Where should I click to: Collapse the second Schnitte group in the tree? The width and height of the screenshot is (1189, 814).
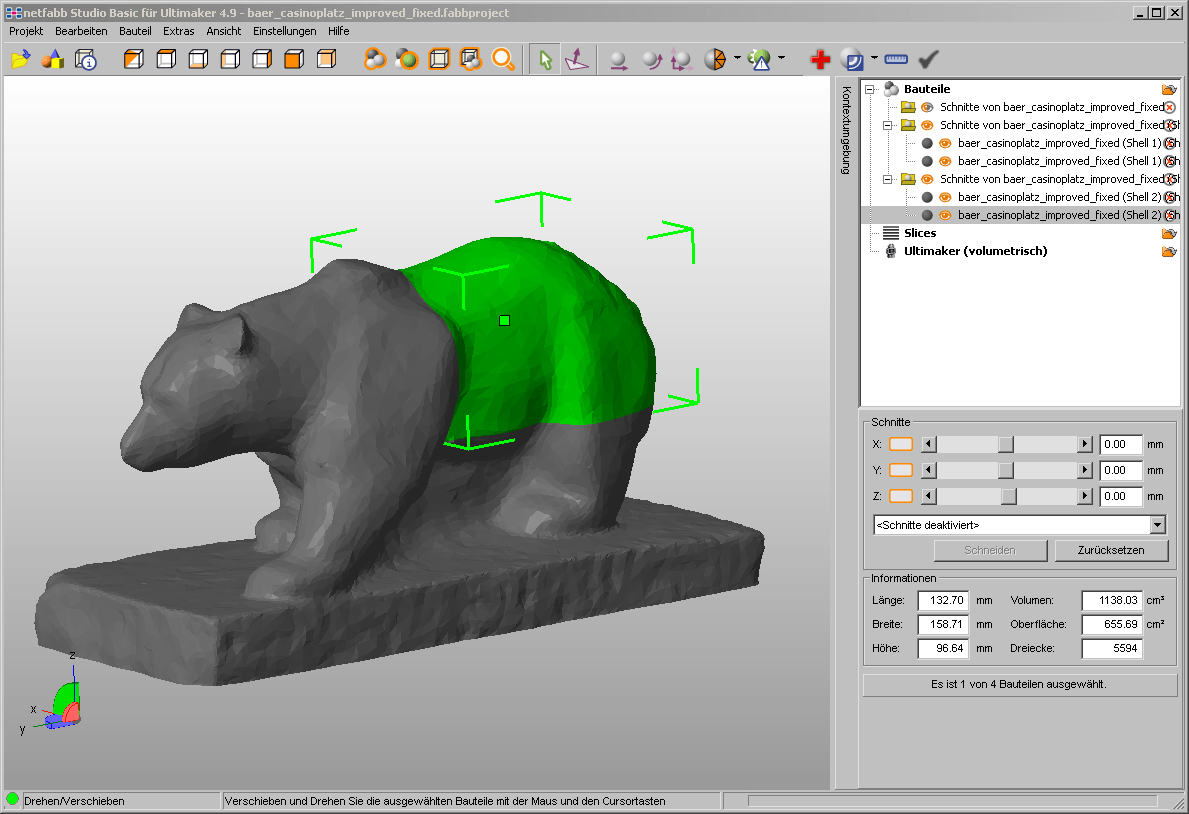pyautogui.click(x=886, y=124)
